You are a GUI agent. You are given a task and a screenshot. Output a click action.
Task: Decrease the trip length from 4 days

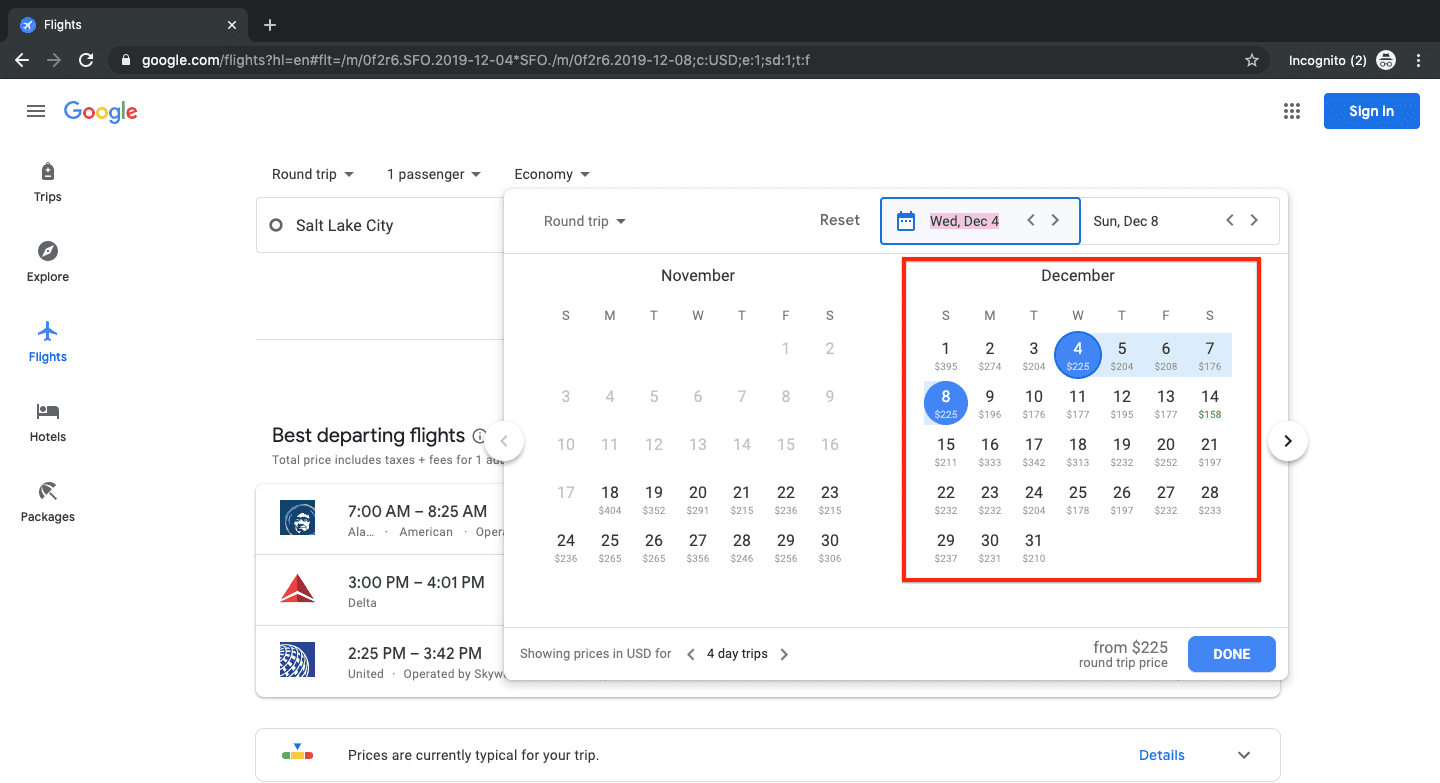[x=691, y=654]
